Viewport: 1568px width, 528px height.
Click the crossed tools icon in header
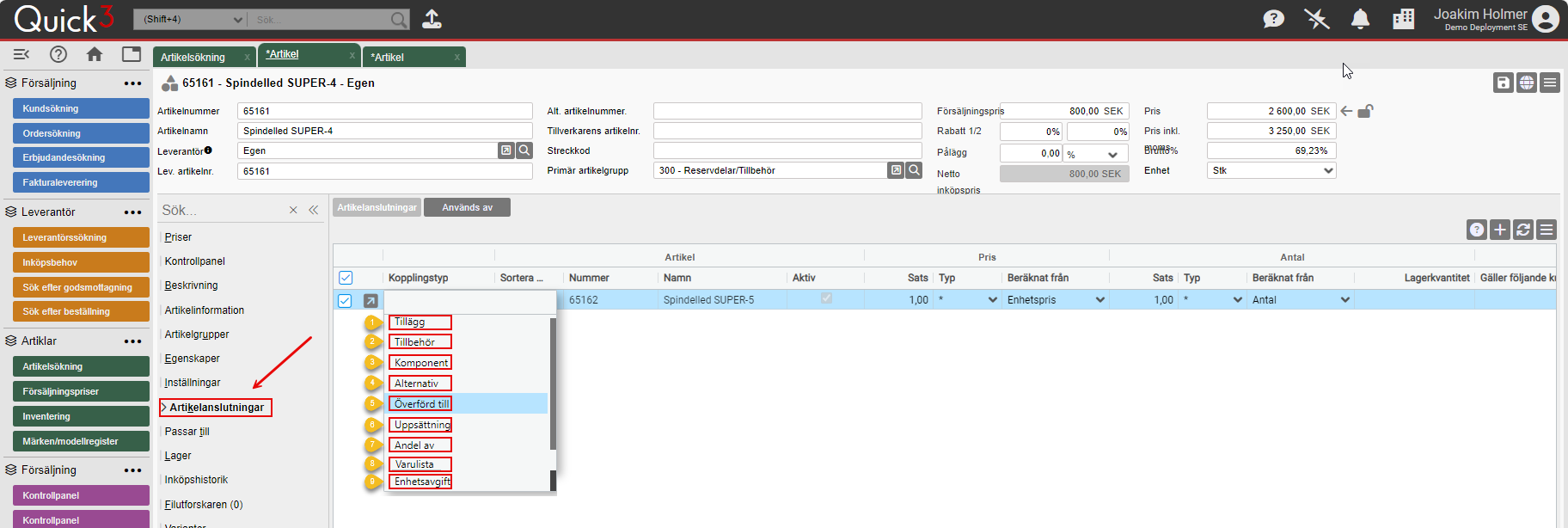[x=1316, y=19]
